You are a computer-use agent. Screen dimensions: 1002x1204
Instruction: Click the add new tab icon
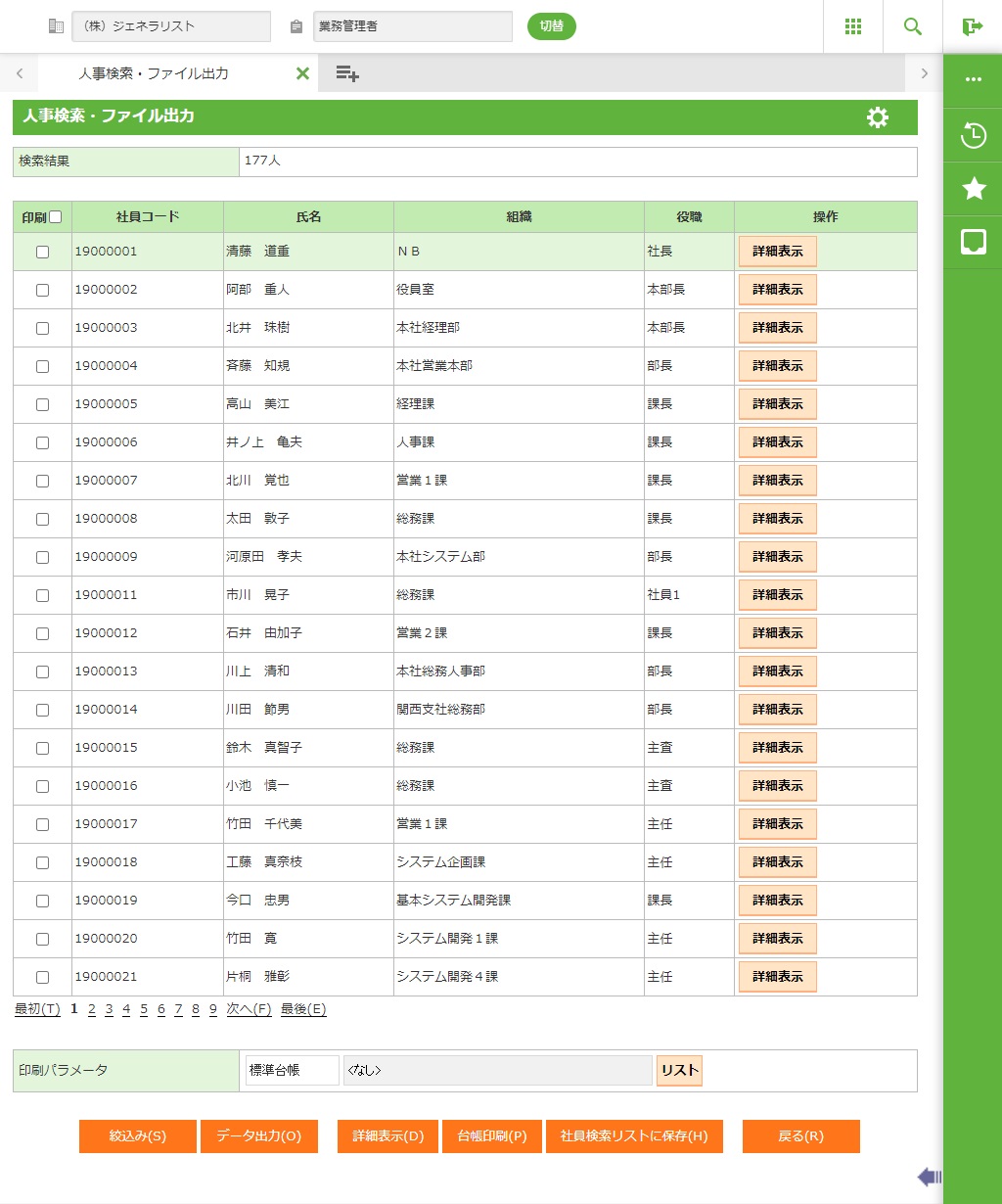click(347, 73)
